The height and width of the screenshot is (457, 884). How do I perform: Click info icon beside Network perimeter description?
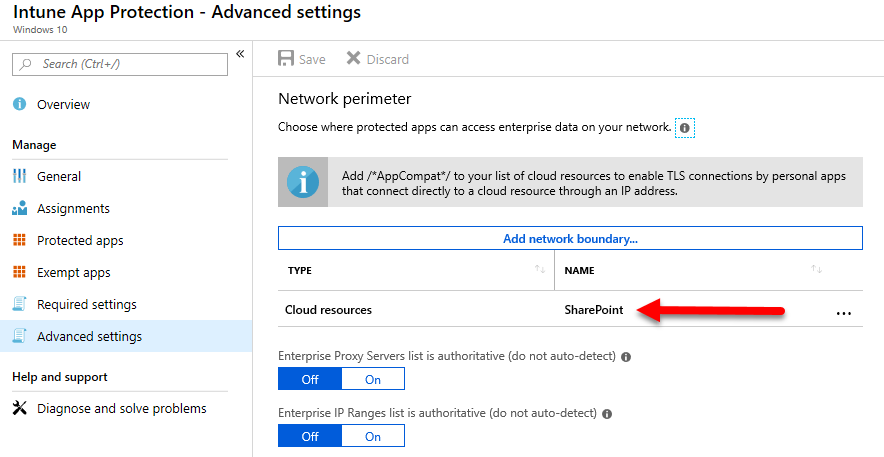click(684, 128)
